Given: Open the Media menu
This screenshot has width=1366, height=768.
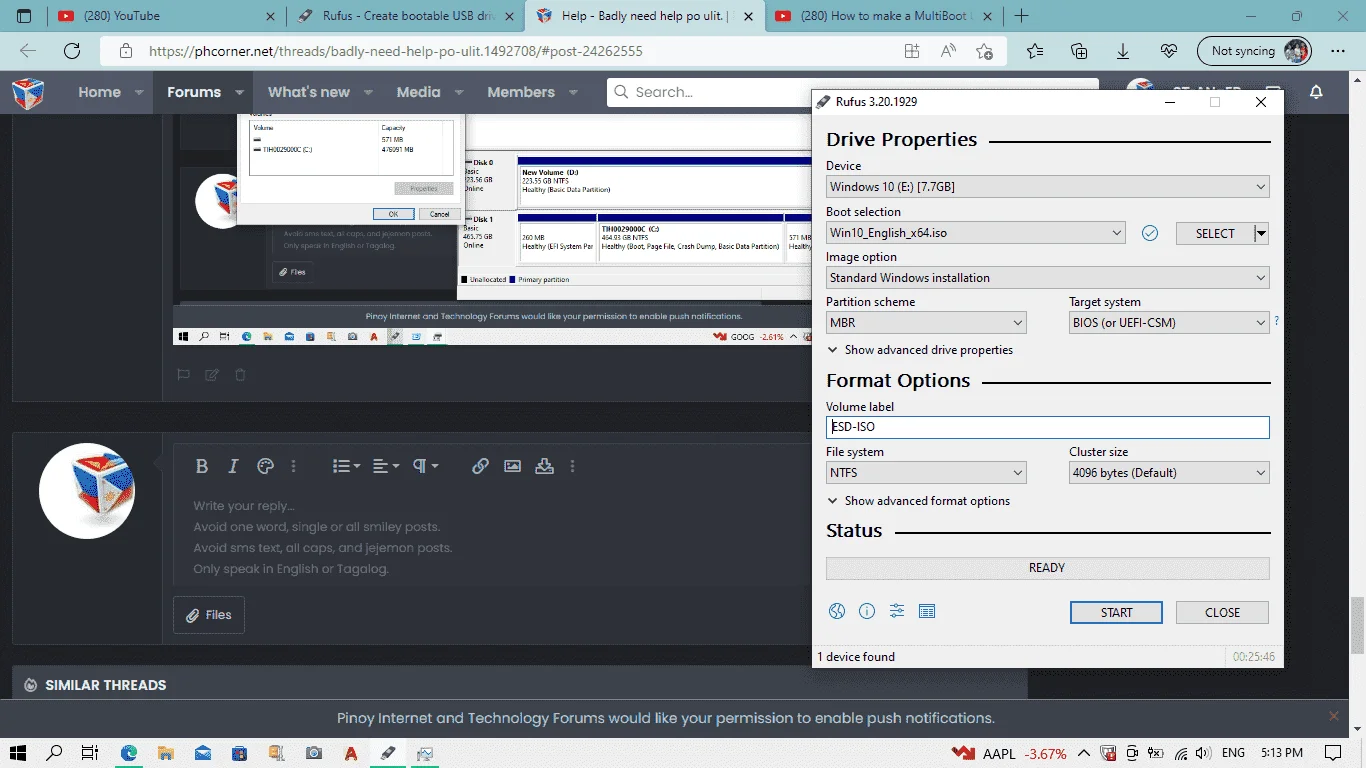Looking at the screenshot, I should [x=418, y=92].
